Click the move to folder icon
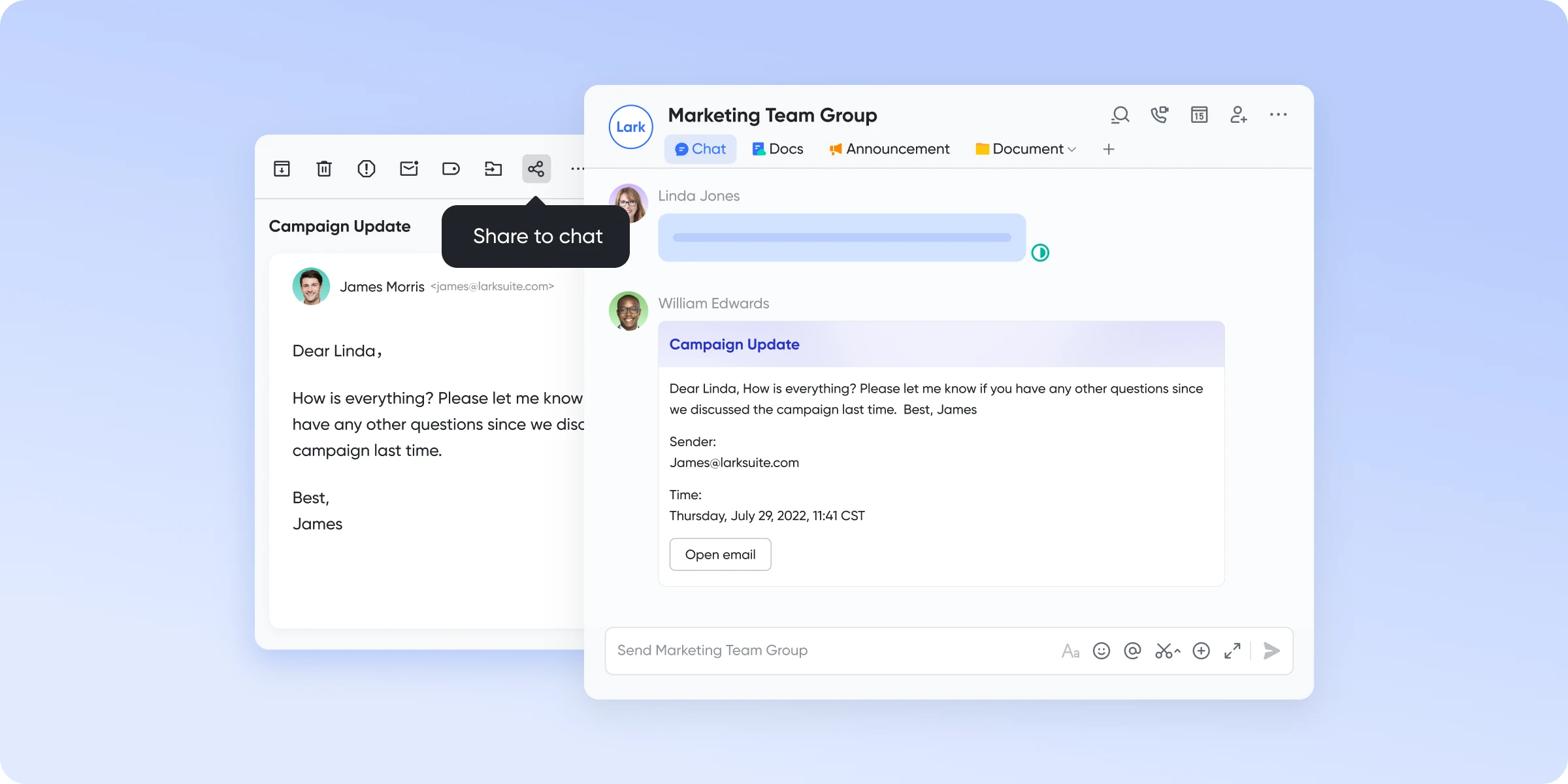The height and width of the screenshot is (784, 1568). coord(493,169)
